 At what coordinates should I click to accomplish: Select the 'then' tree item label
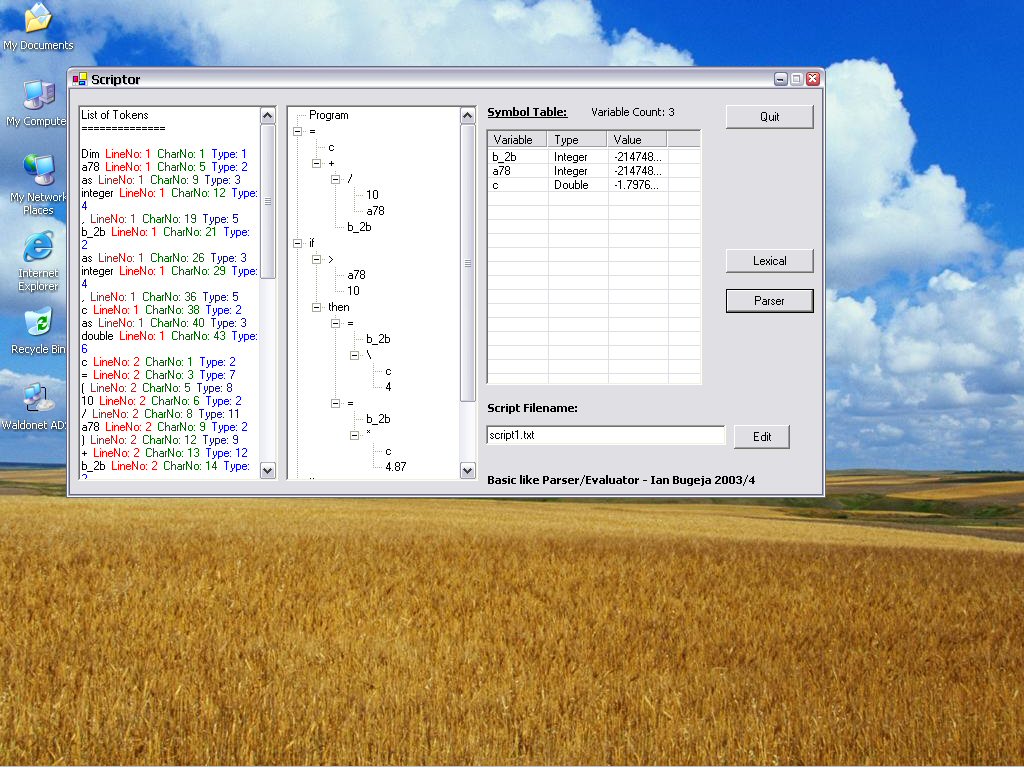pos(338,307)
